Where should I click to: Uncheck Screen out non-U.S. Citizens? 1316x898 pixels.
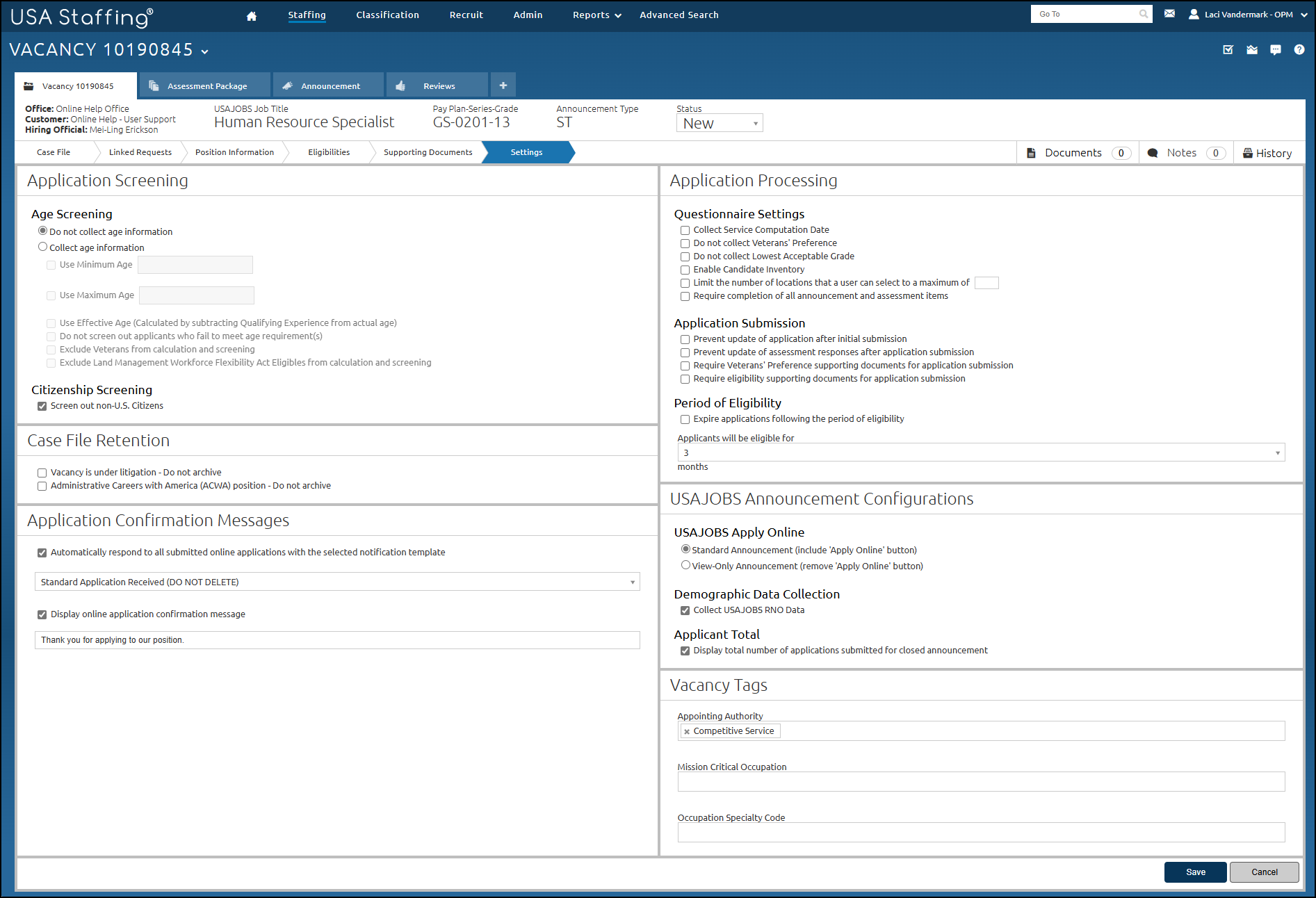pos(42,407)
